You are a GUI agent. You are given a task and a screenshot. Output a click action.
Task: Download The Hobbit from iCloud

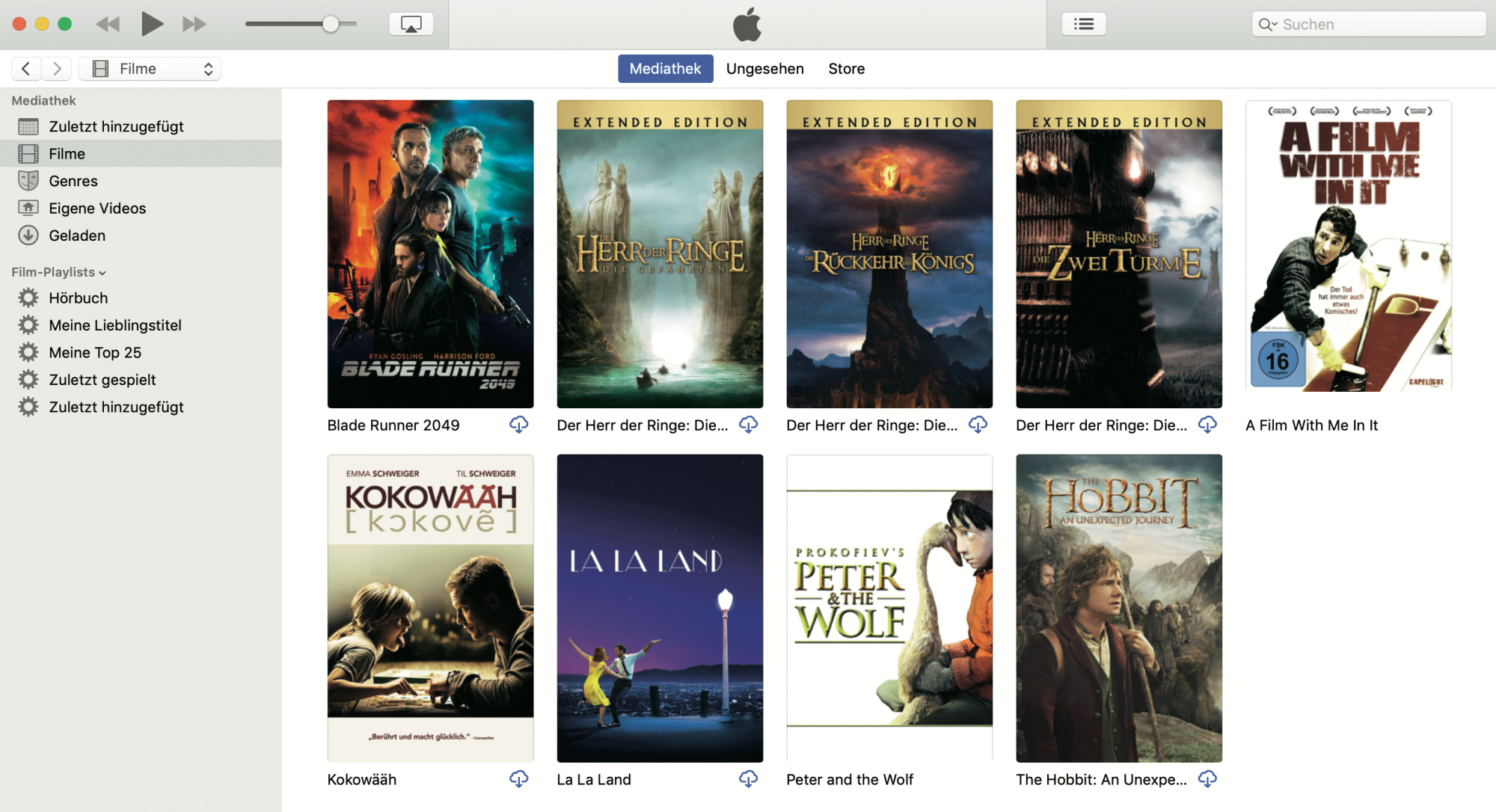(1207, 779)
